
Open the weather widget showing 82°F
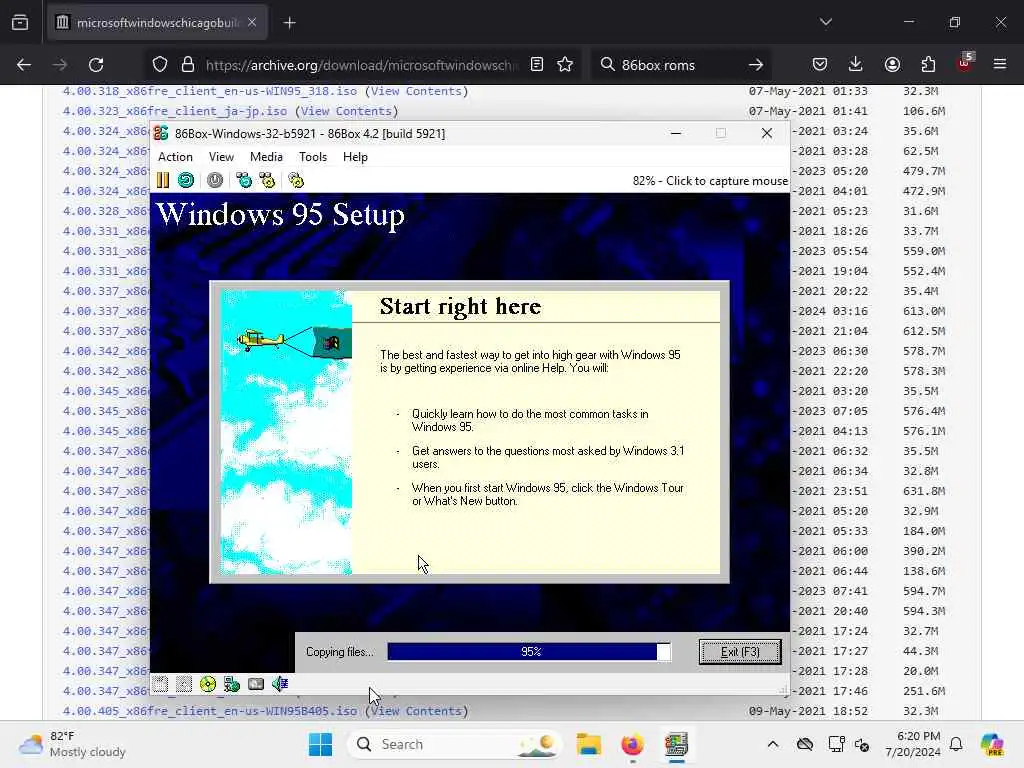pos(72,744)
